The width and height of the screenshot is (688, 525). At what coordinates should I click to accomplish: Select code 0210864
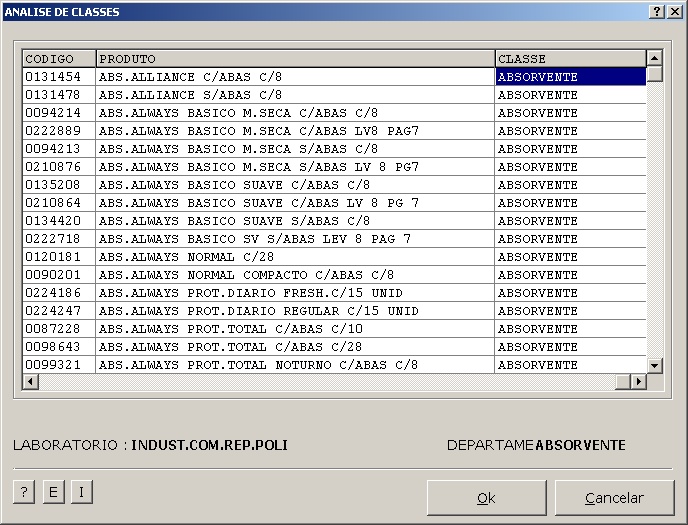pyautogui.click(x=59, y=203)
